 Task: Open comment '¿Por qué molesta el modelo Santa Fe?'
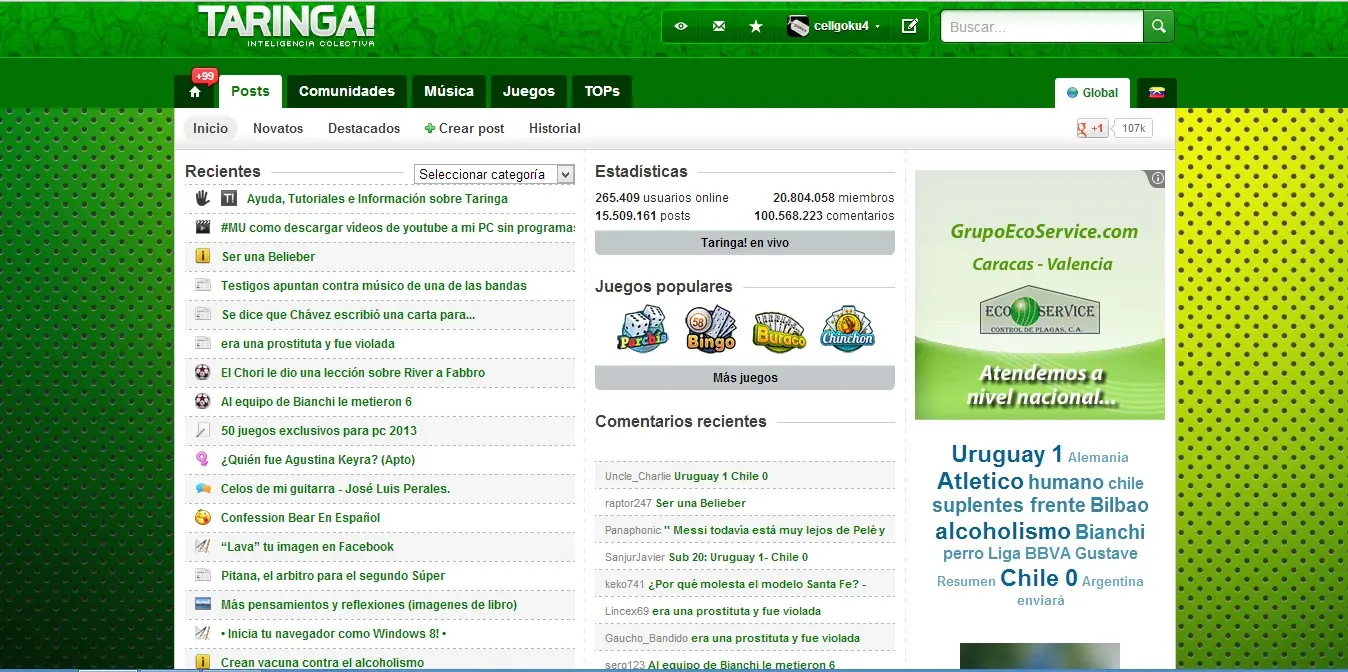757,584
